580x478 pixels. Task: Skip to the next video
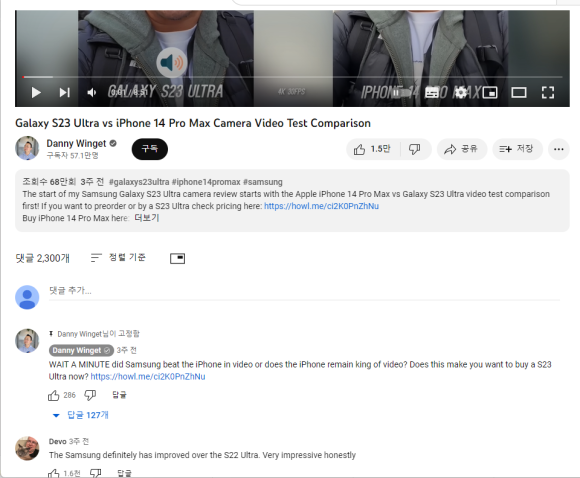pos(65,92)
